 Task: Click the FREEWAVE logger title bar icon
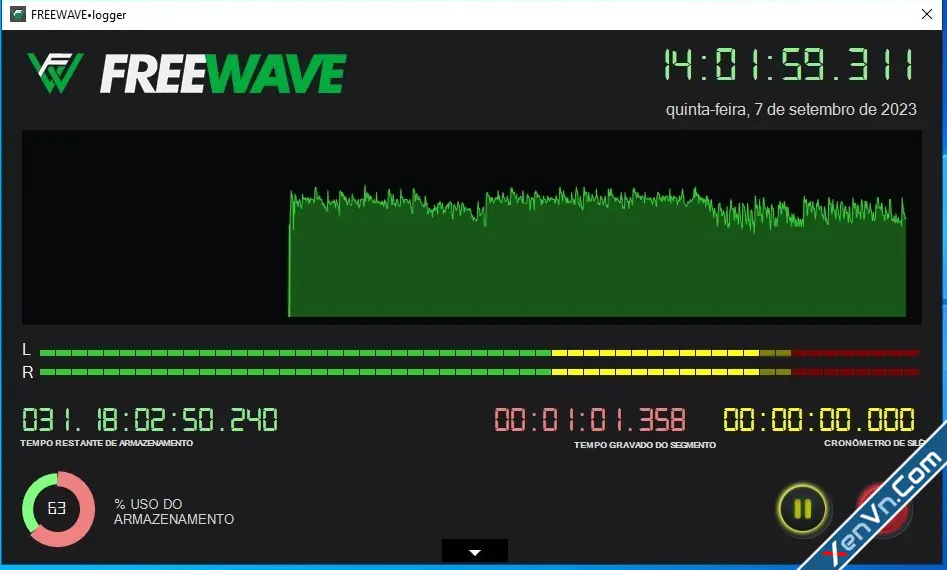click(x=18, y=14)
